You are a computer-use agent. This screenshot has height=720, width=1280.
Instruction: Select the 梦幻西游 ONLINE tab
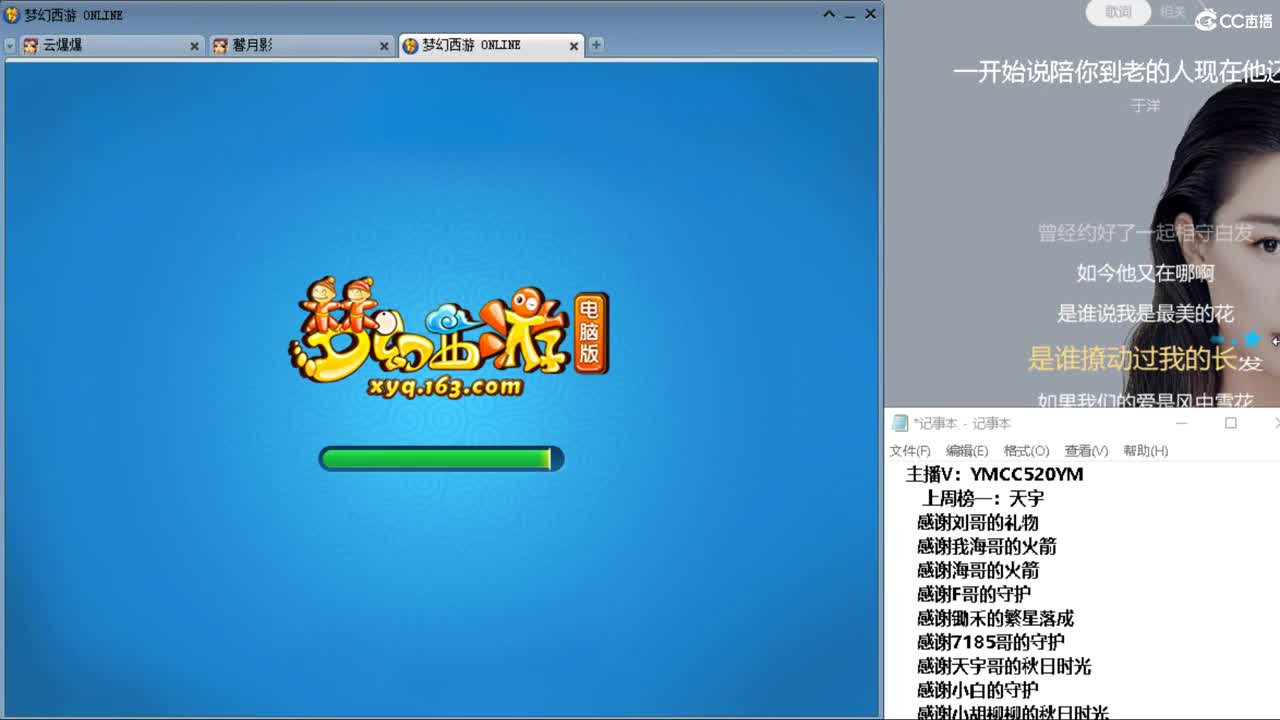(490, 46)
